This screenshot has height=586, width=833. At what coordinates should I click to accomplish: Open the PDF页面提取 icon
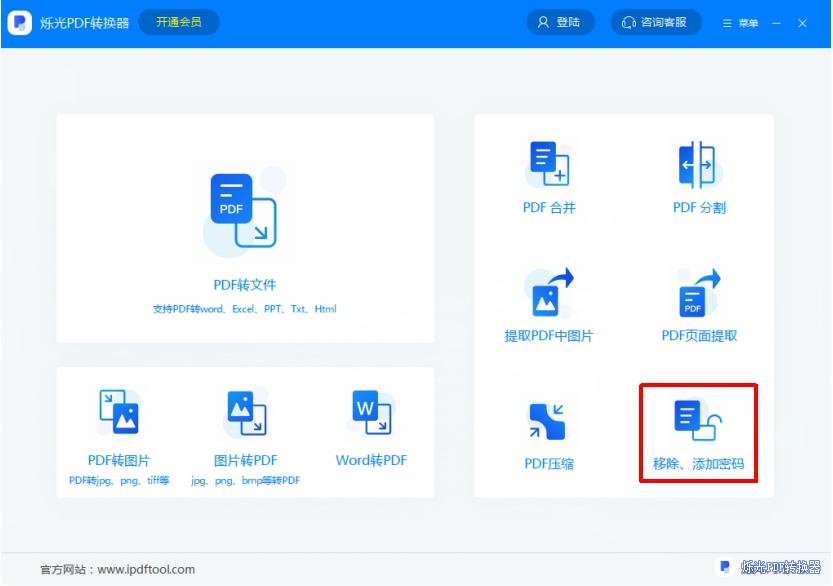tap(699, 293)
